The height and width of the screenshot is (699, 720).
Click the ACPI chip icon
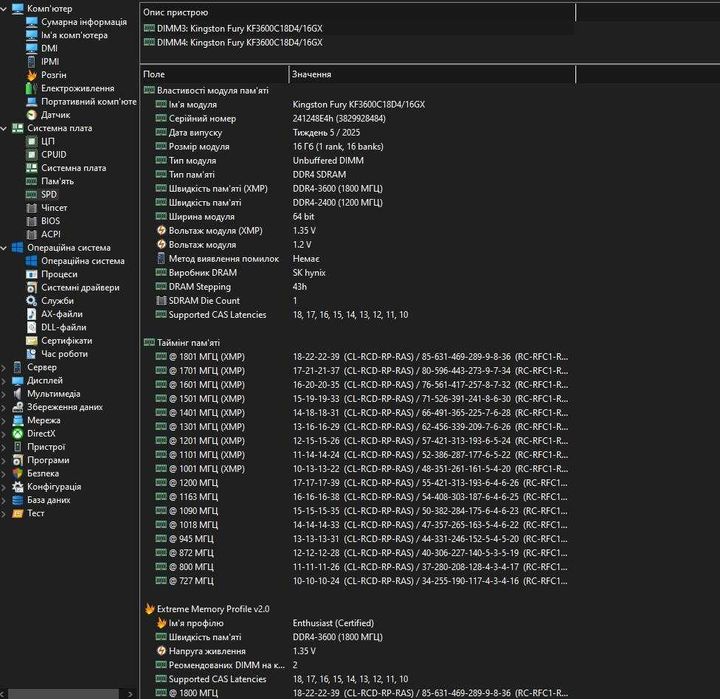tap(32, 235)
